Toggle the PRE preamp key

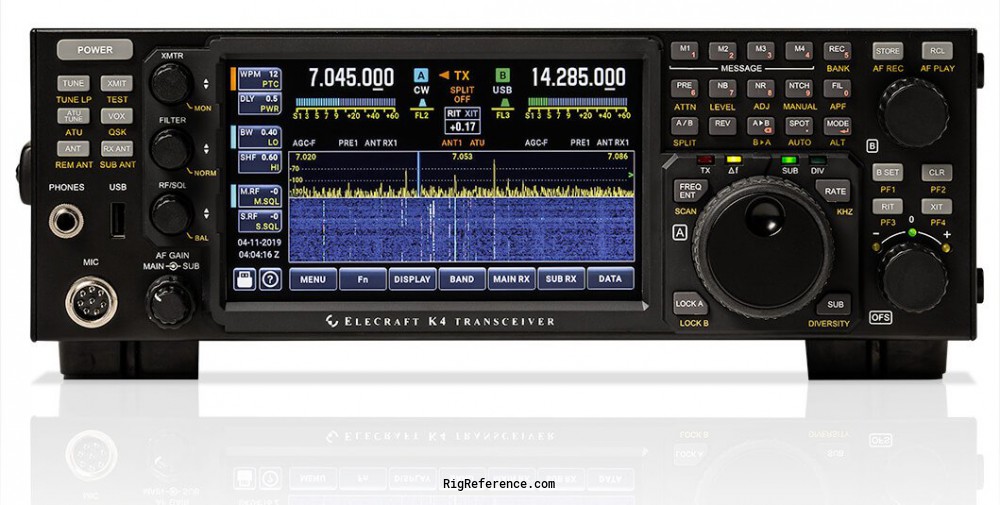(684, 88)
